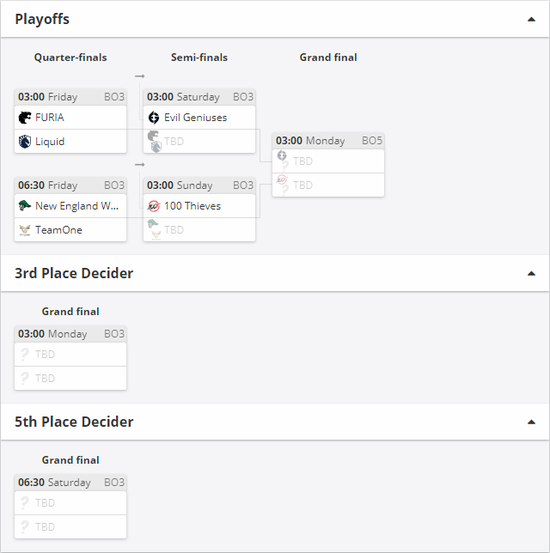This screenshot has height=553, width=550.
Task: Click the 100 Thieves red team logo
Action: 154,206
